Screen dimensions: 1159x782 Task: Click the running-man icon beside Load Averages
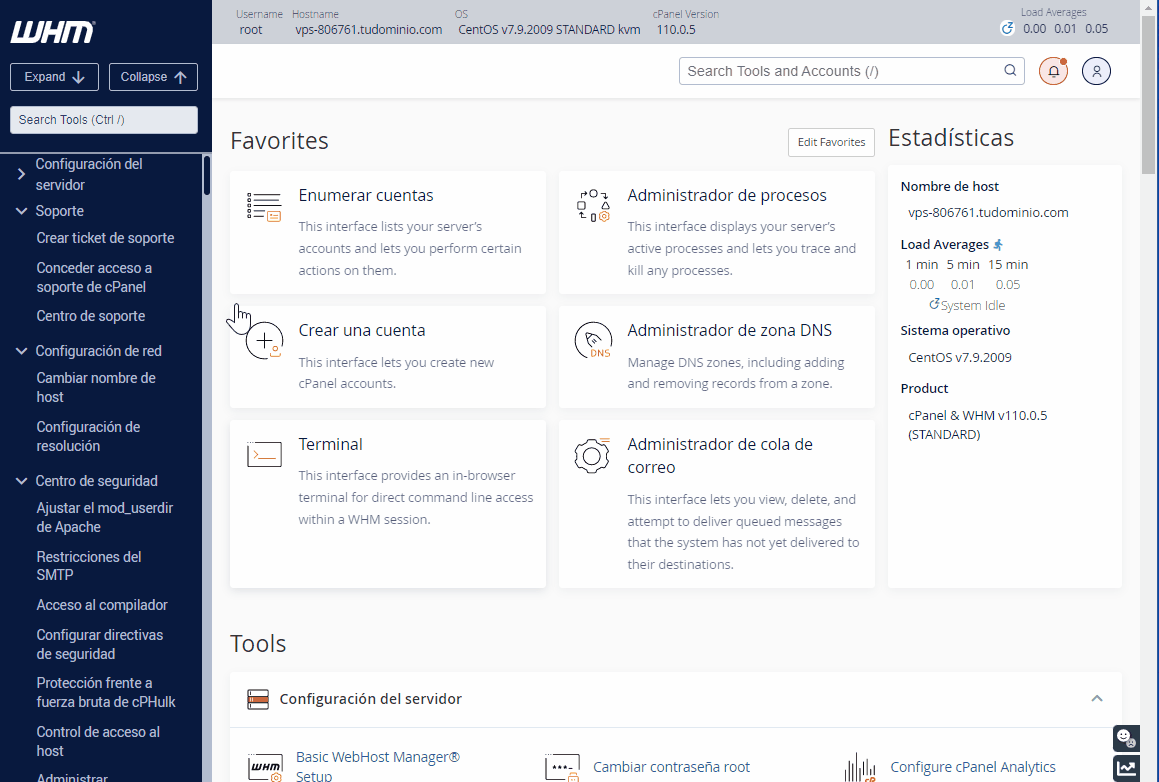pyautogui.click(x=998, y=245)
